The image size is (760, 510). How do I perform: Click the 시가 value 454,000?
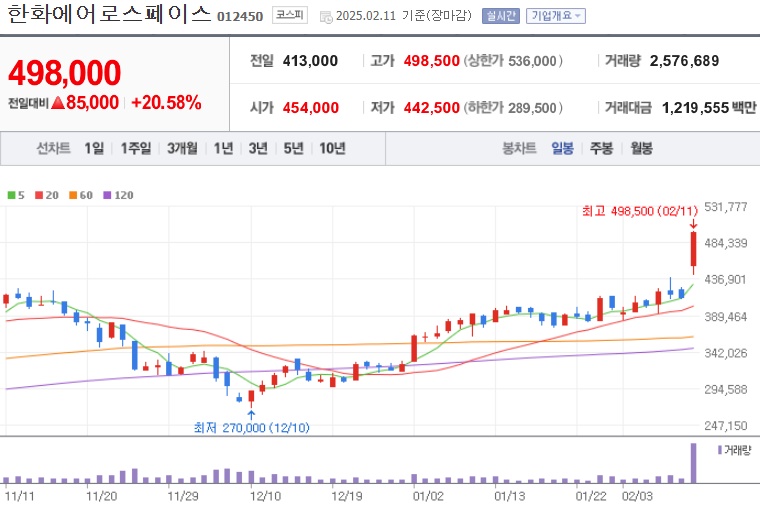[x=311, y=108]
